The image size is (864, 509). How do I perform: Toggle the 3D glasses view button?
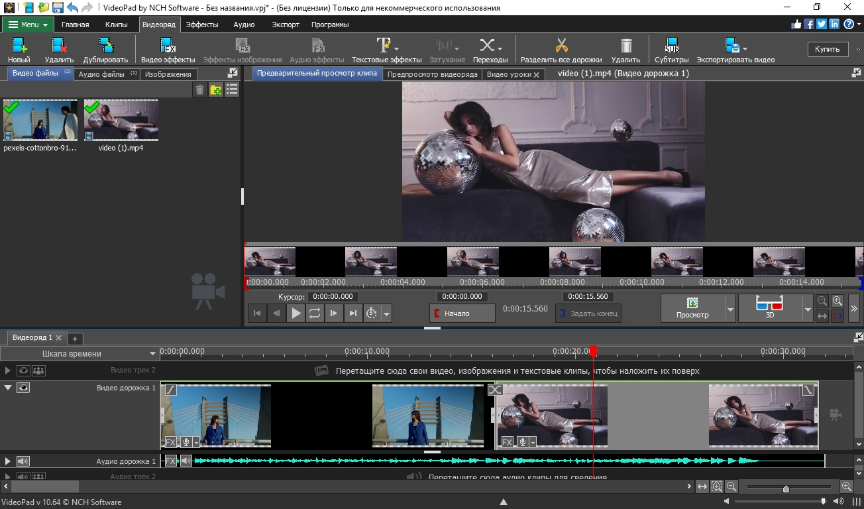click(x=770, y=307)
